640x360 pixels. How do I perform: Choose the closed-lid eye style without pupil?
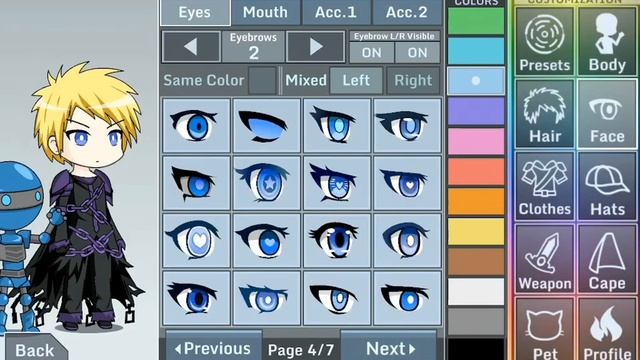pos(267,125)
